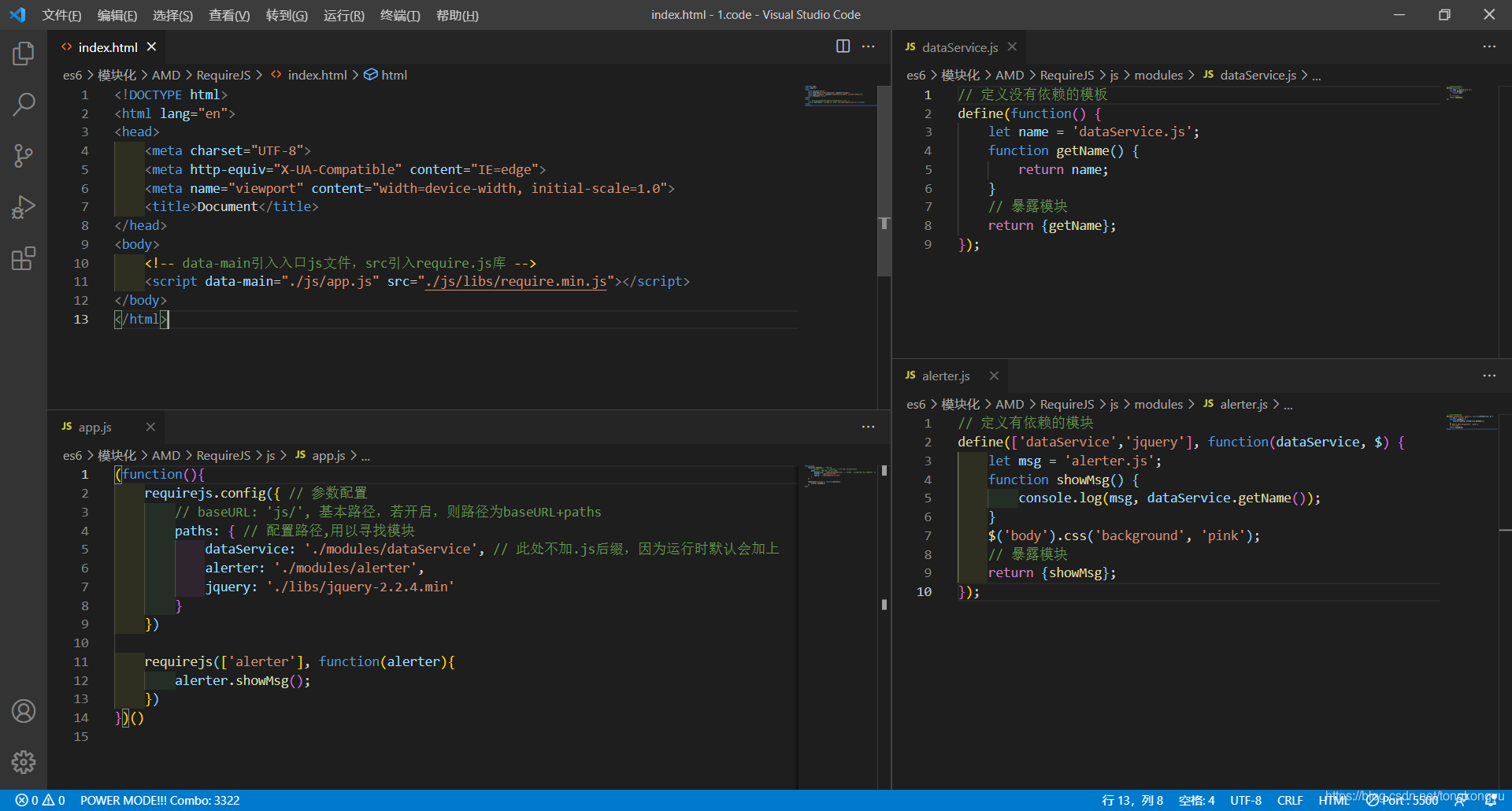Viewport: 1512px width, 811px height.
Task: Open the 文件(F) menu
Action: coord(61,15)
